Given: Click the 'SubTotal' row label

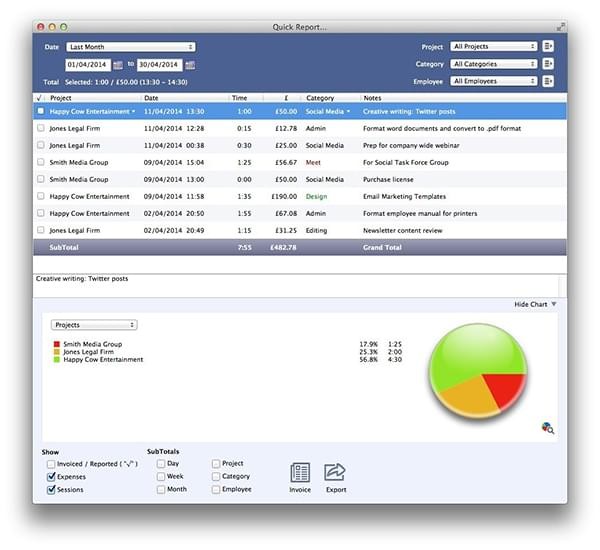Looking at the screenshot, I should point(64,247).
